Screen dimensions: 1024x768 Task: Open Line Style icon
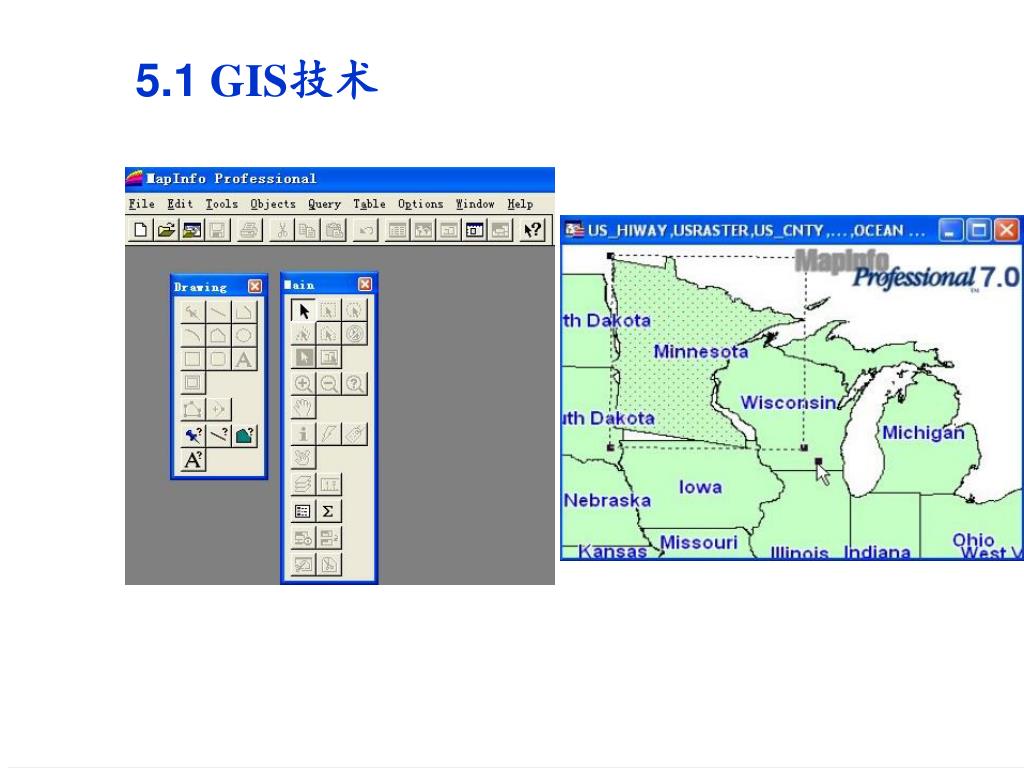tap(218, 435)
